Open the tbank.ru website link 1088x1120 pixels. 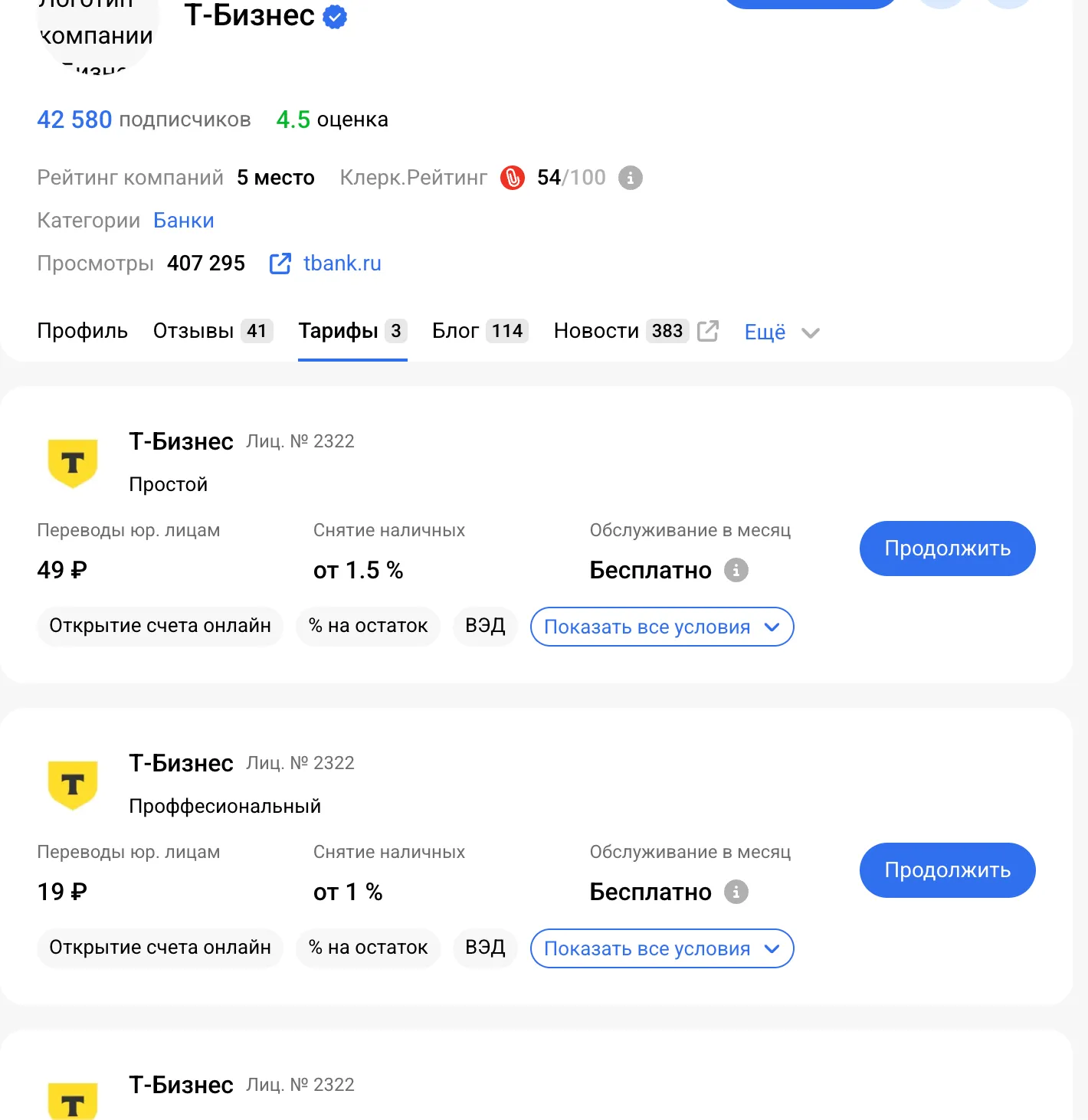tap(342, 264)
